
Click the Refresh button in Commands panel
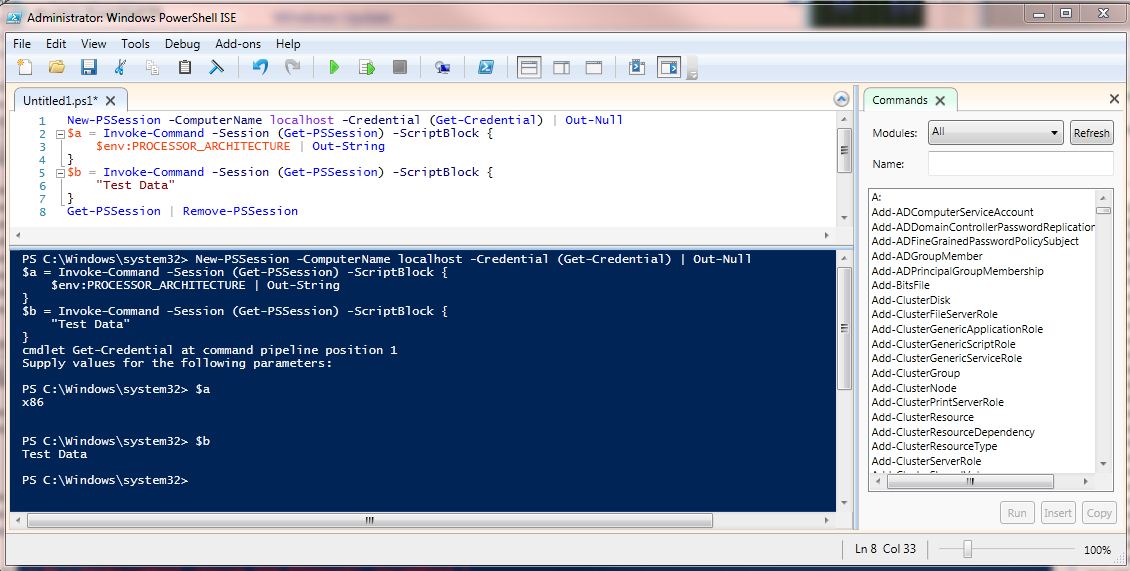[1091, 133]
